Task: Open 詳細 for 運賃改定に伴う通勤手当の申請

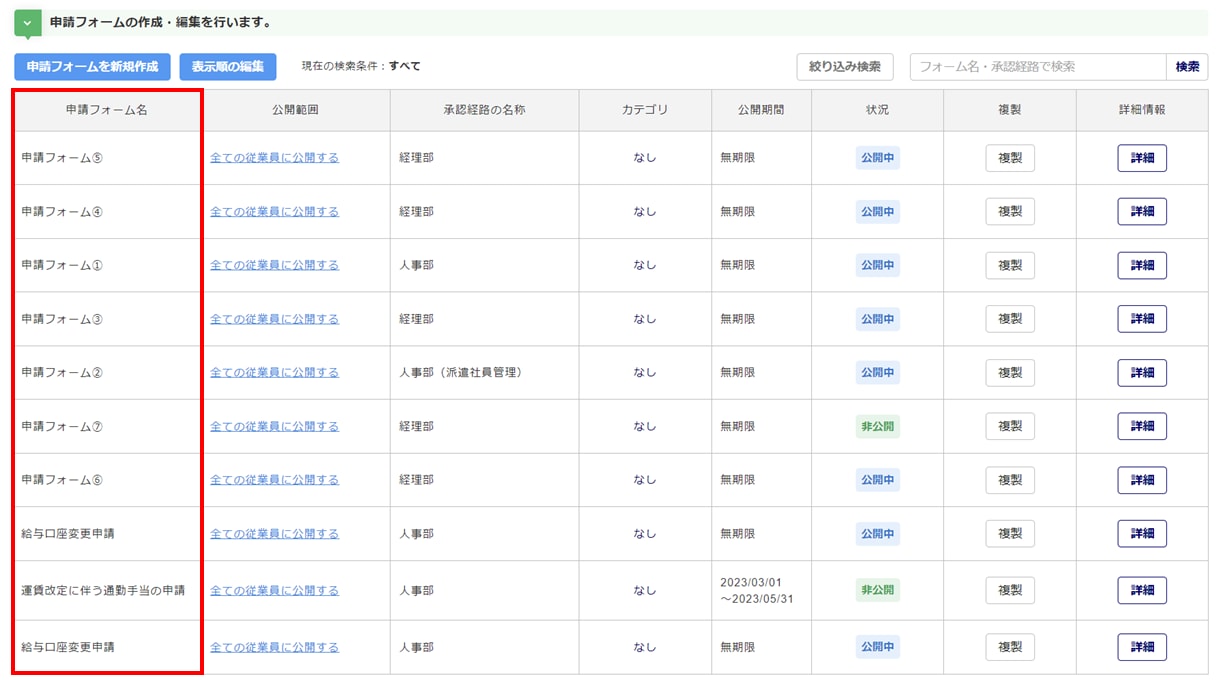Action: pyautogui.click(x=1142, y=591)
